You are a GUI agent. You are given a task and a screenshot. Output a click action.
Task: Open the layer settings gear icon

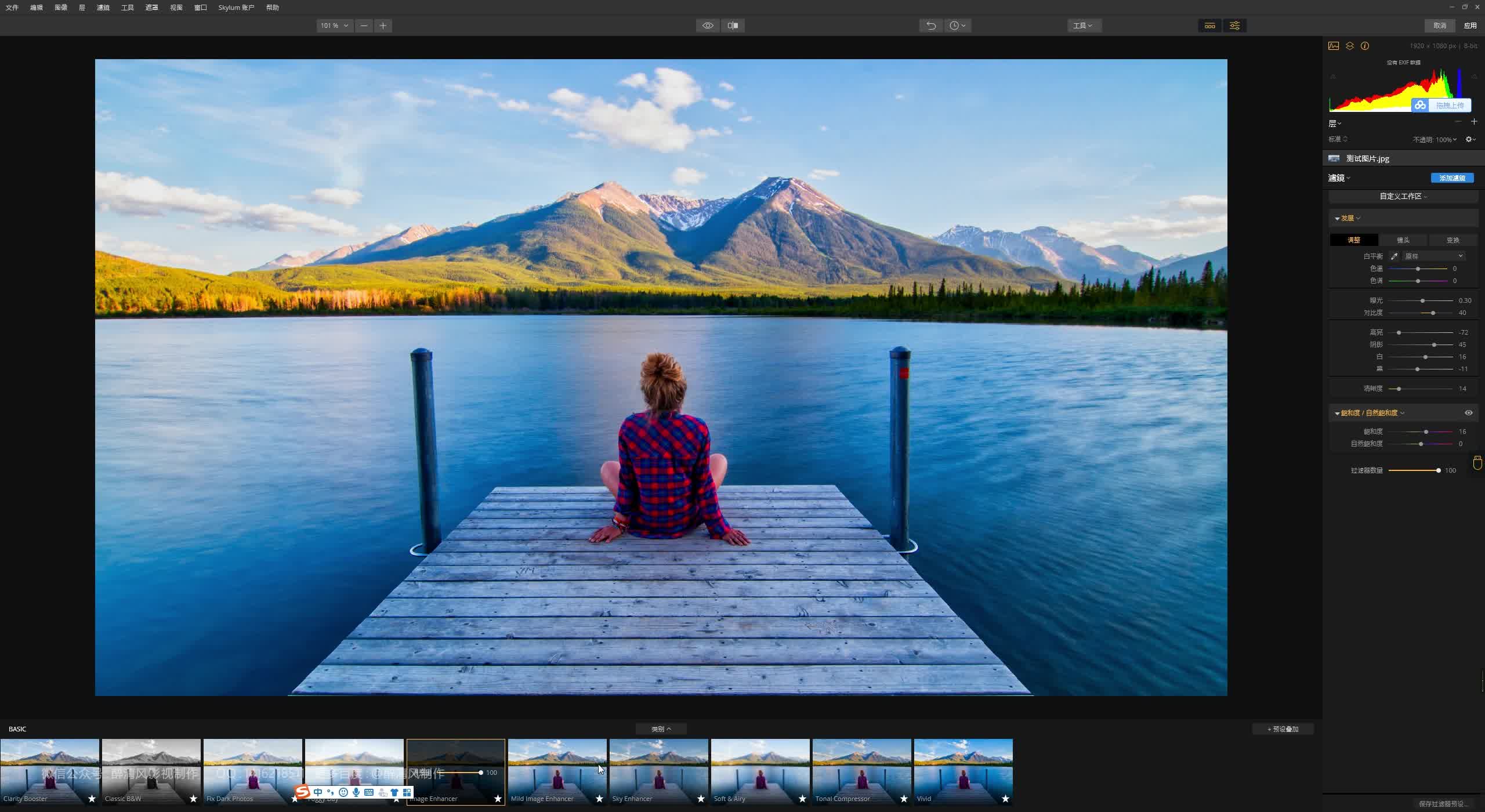(x=1469, y=139)
